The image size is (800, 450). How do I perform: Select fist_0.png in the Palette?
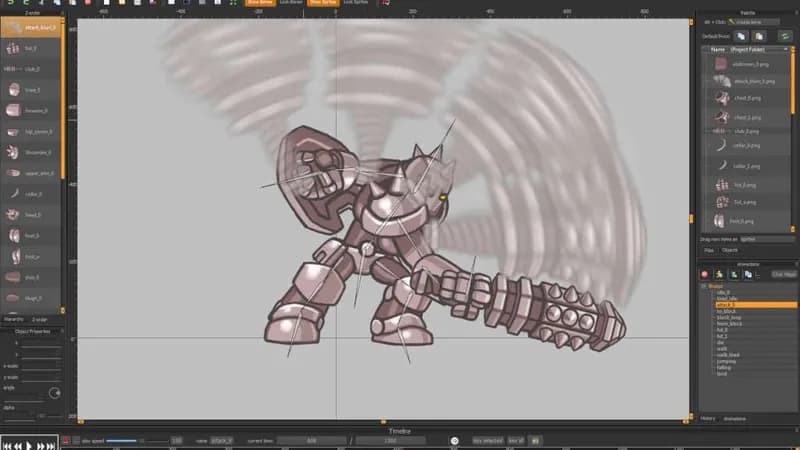coord(747,185)
